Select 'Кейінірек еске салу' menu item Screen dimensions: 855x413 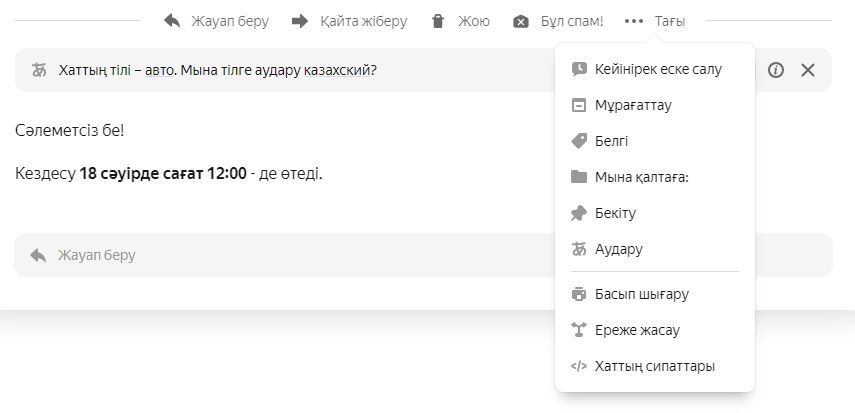click(657, 69)
